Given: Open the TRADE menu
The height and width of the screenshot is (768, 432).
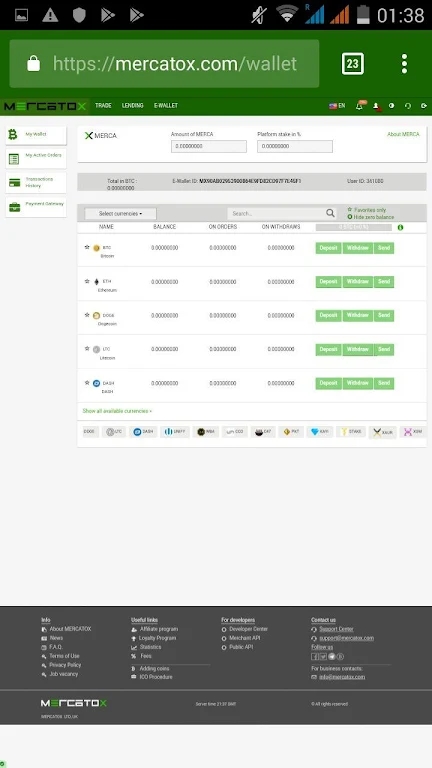Looking at the screenshot, I should click(x=103, y=106).
